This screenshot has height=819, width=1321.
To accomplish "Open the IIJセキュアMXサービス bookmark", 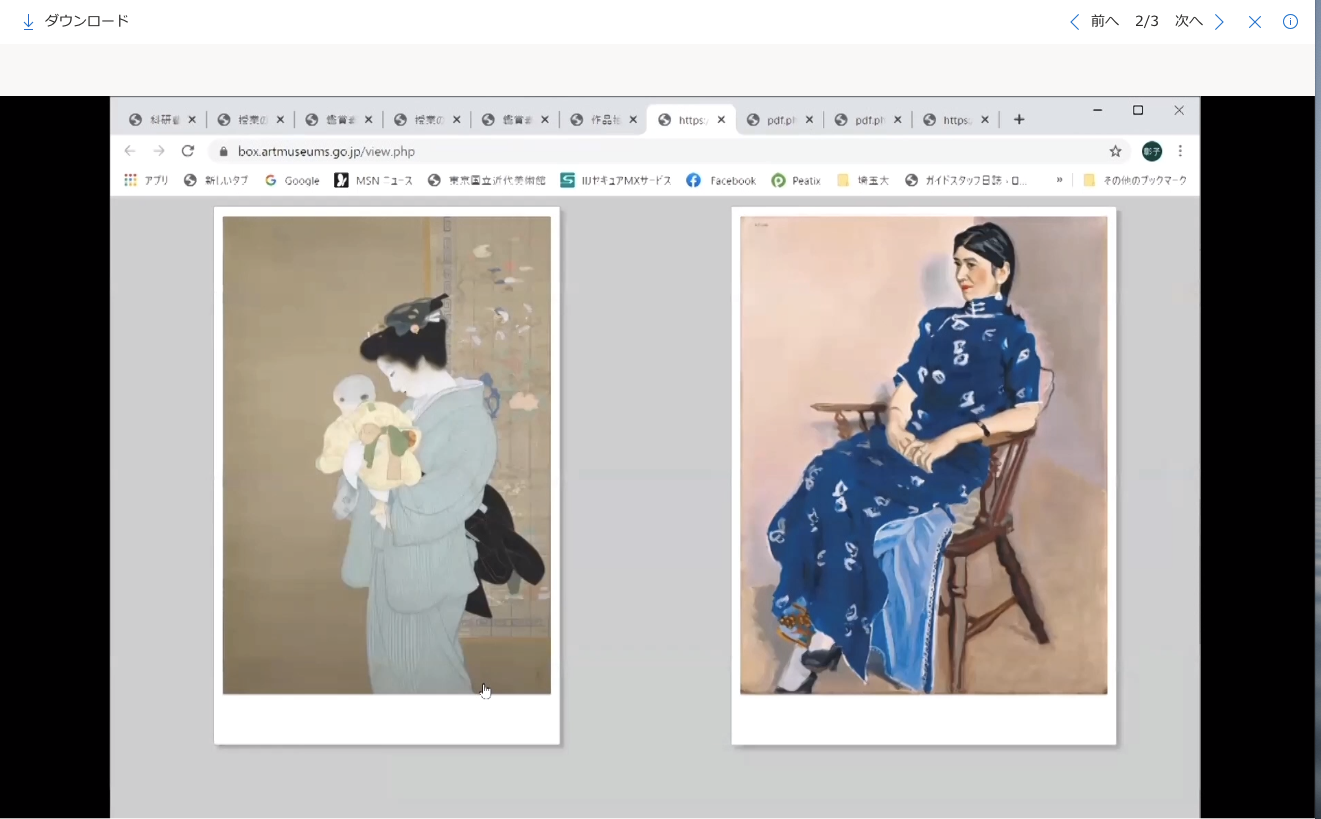I will pyautogui.click(x=616, y=181).
